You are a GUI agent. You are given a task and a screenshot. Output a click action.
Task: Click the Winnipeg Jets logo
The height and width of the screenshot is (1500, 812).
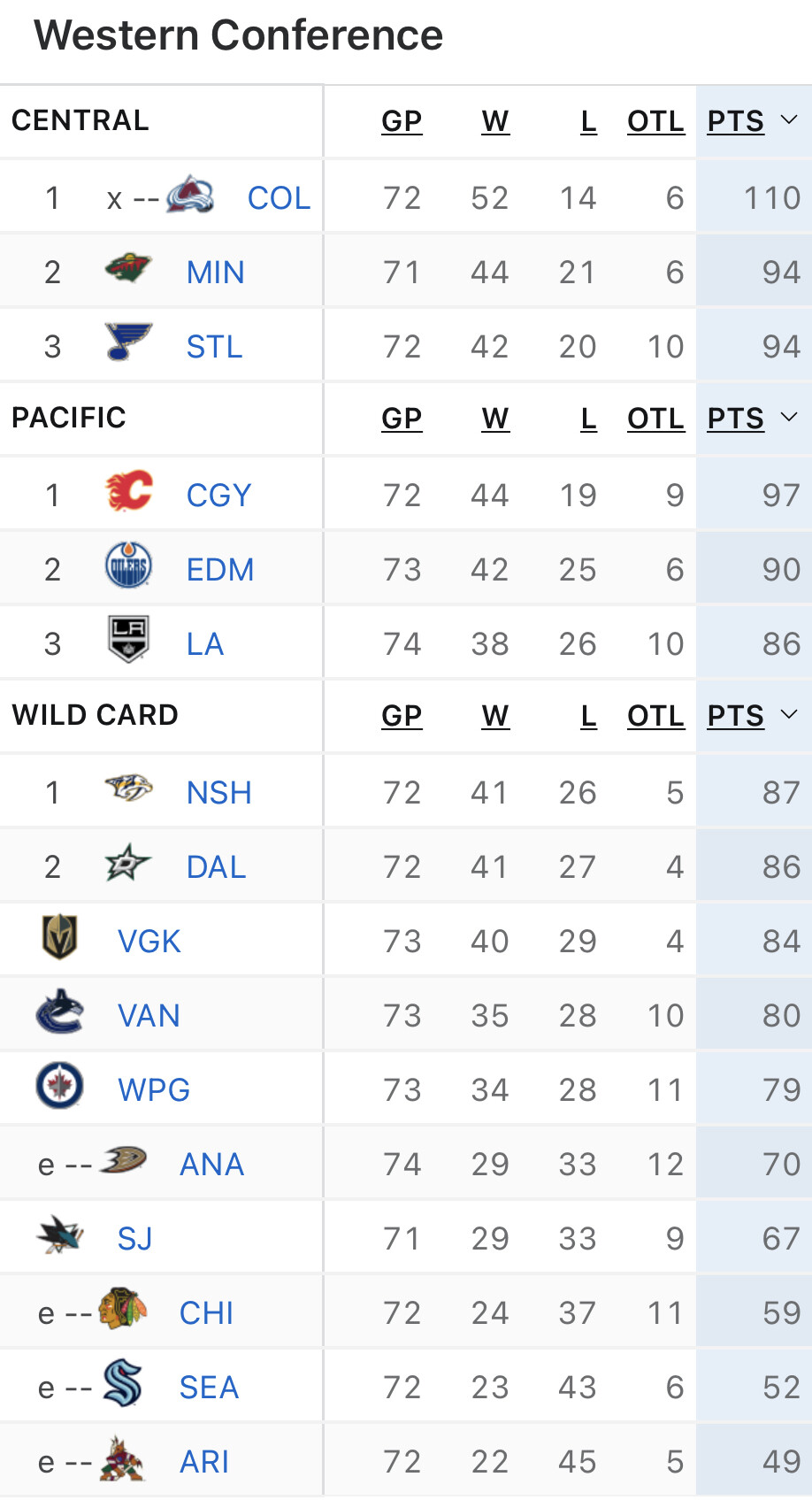pos(60,1088)
